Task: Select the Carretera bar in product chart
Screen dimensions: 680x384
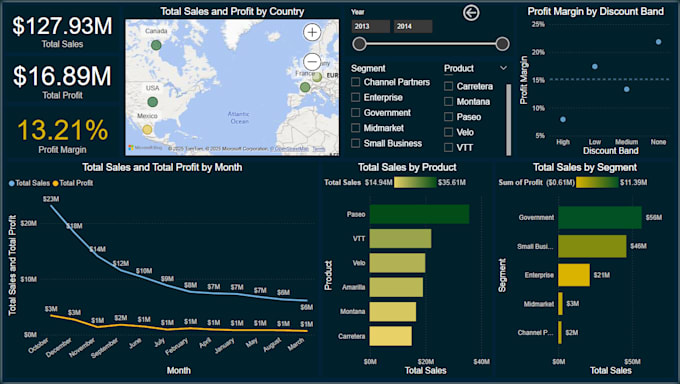Action: [x=391, y=336]
